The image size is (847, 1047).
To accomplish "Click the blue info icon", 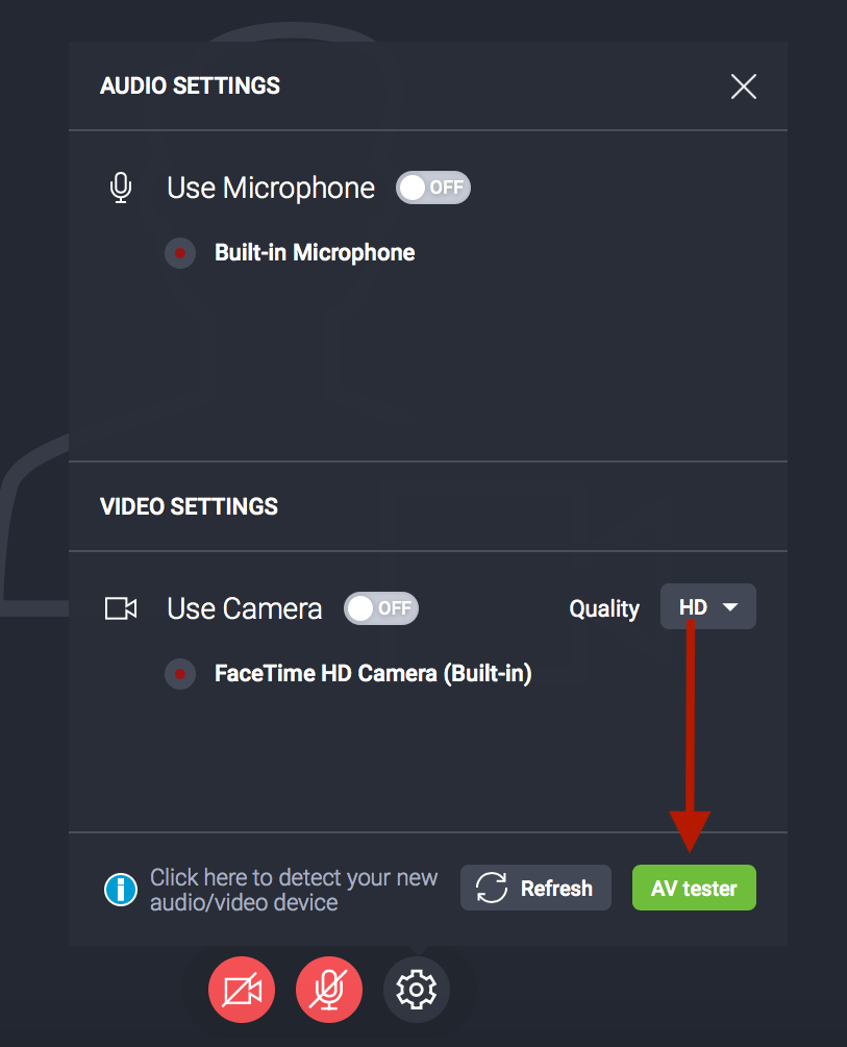I will [x=121, y=888].
